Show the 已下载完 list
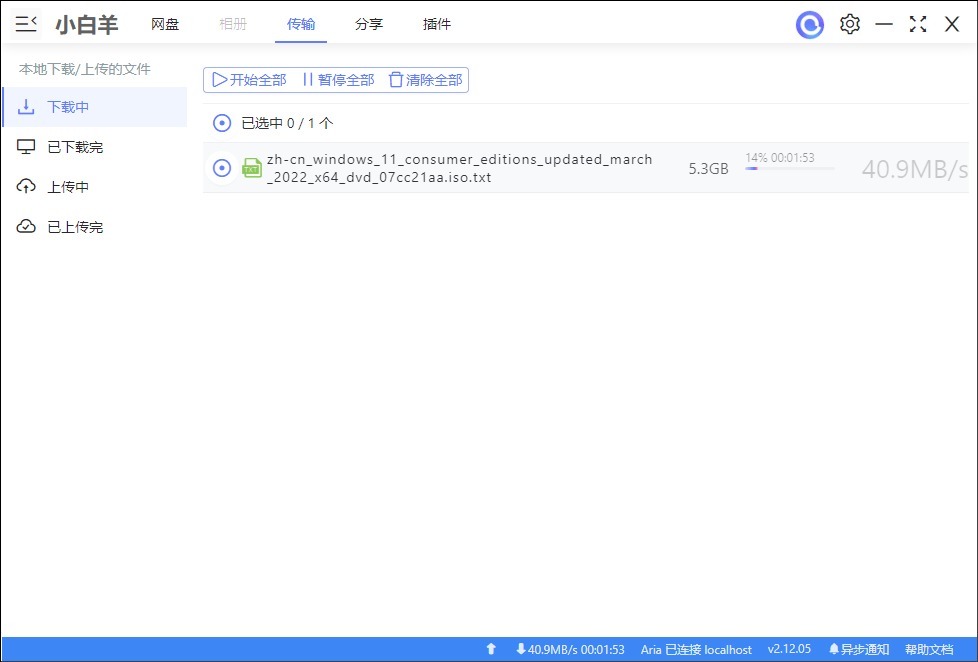The height and width of the screenshot is (662, 978). pyautogui.click(x=75, y=147)
